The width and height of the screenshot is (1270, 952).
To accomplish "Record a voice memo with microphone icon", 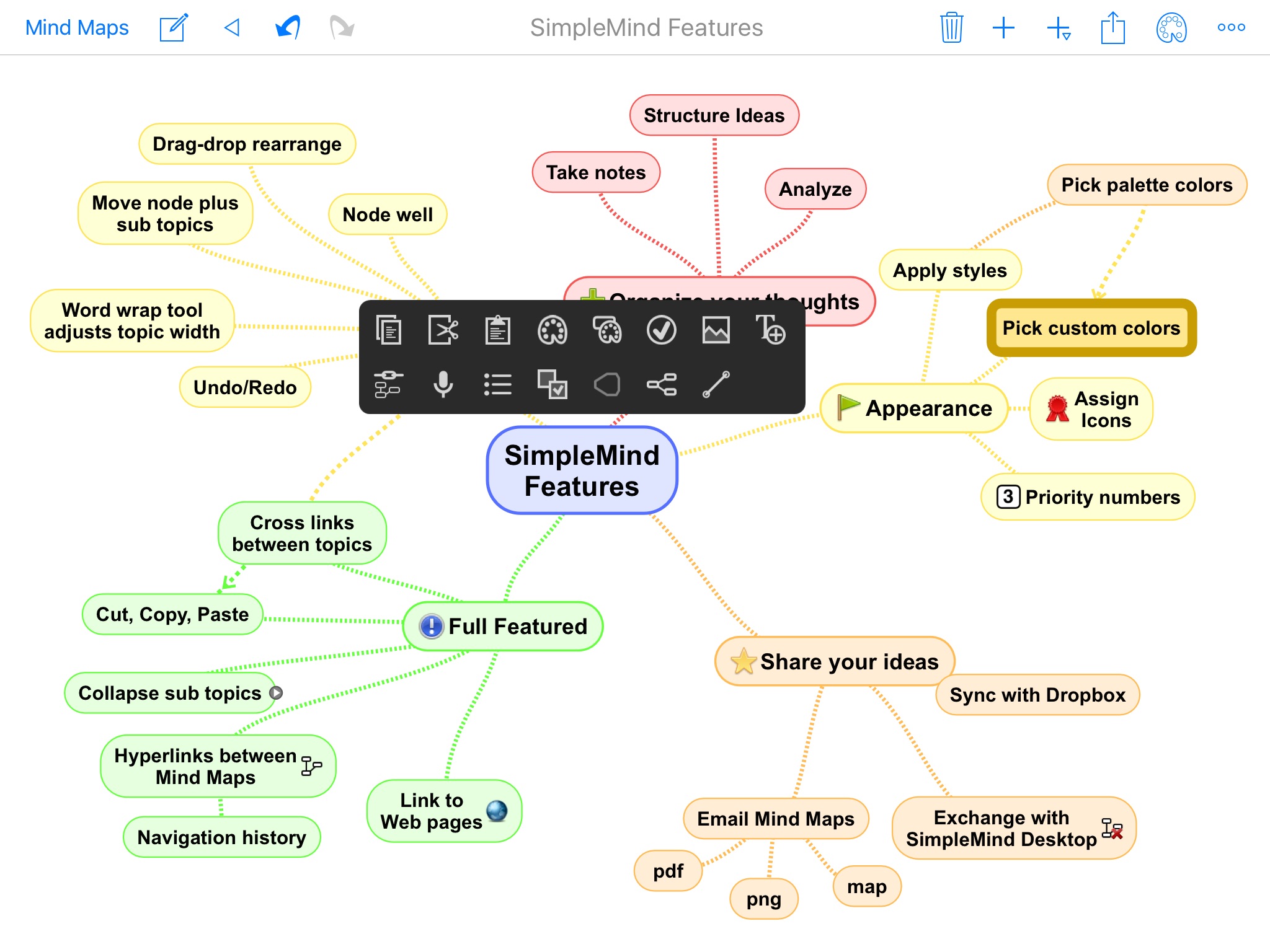I will click(443, 384).
